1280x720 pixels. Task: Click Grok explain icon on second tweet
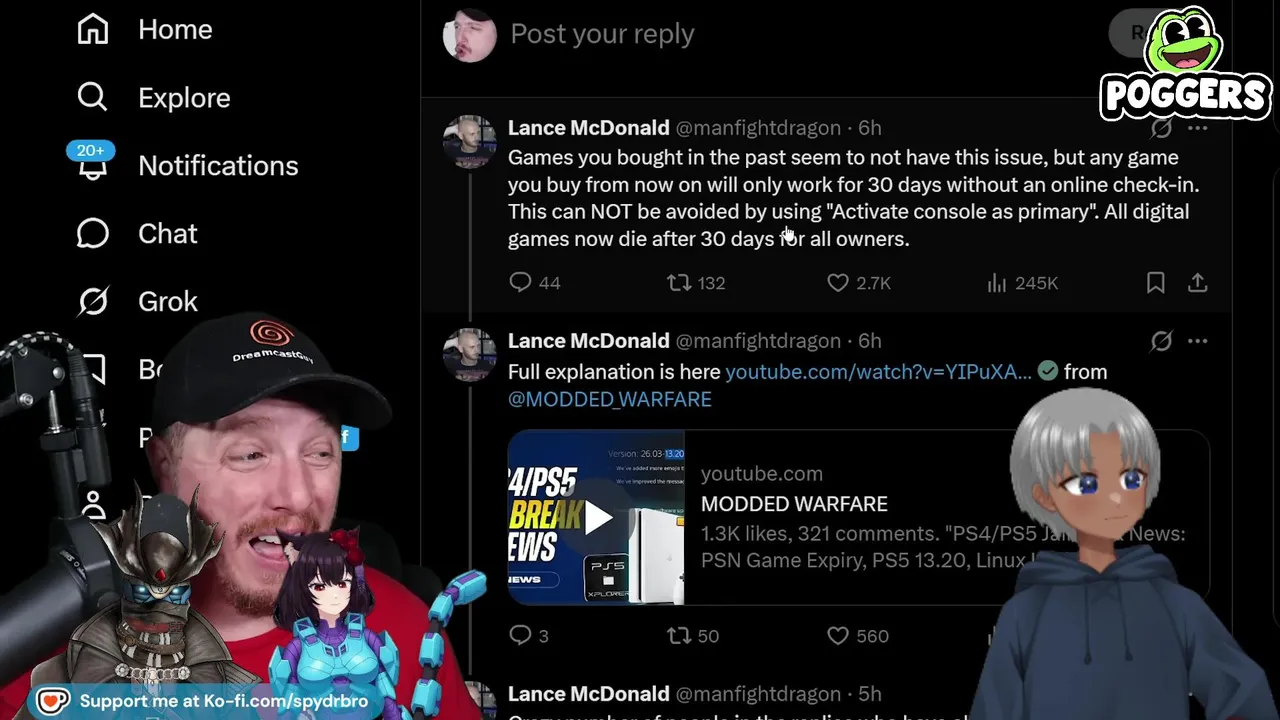tap(1161, 341)
